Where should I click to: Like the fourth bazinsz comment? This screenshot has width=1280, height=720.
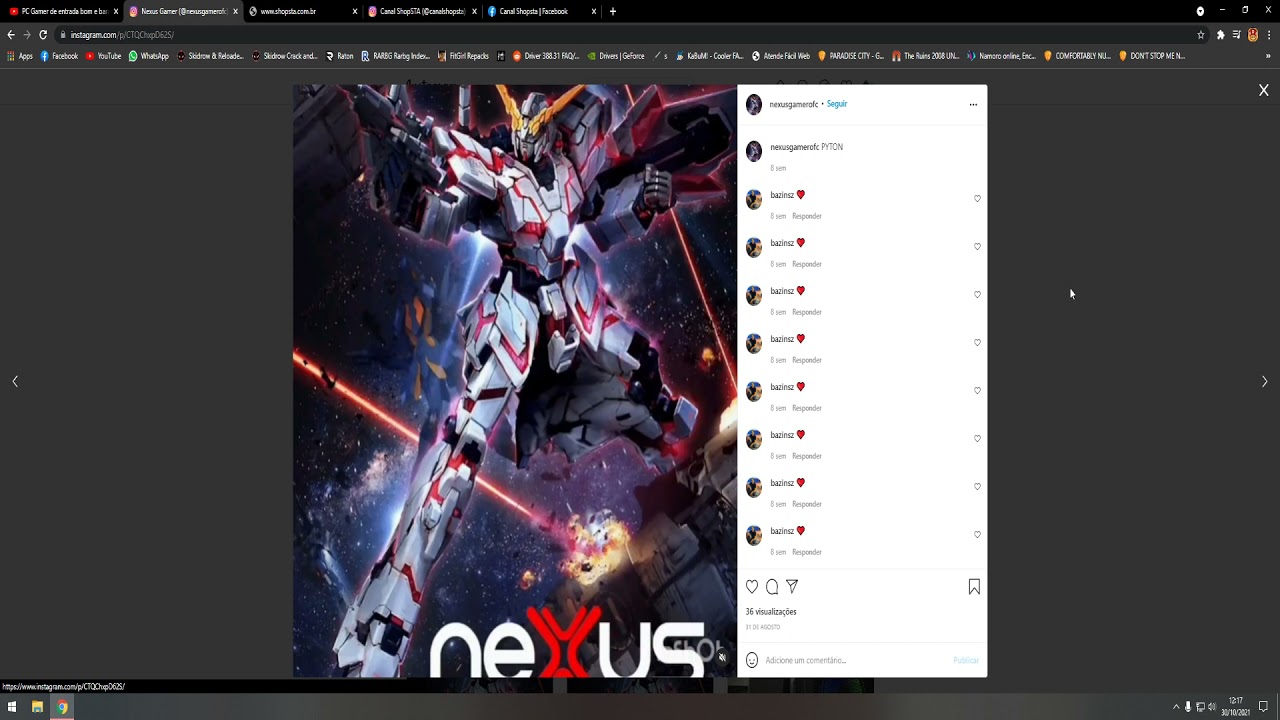[977, 343]
